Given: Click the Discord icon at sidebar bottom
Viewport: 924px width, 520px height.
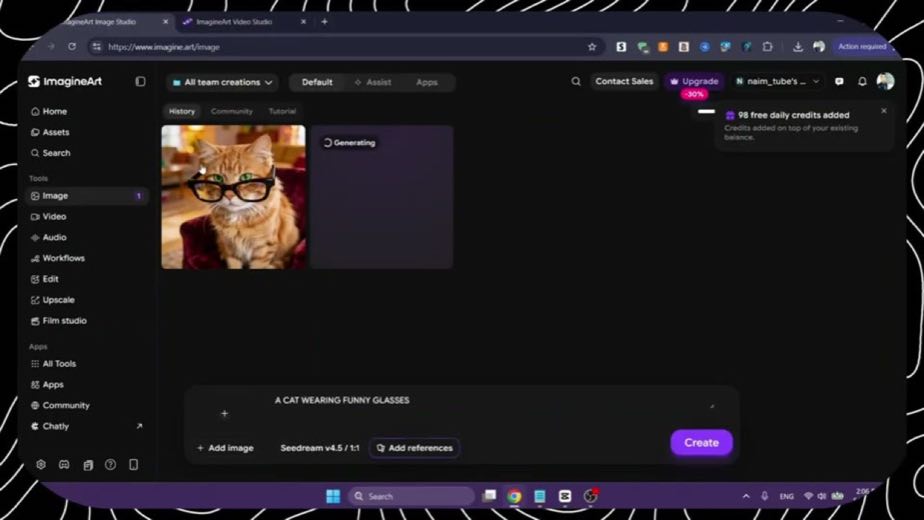Looking at the screenshot, I should pos(64,465).
